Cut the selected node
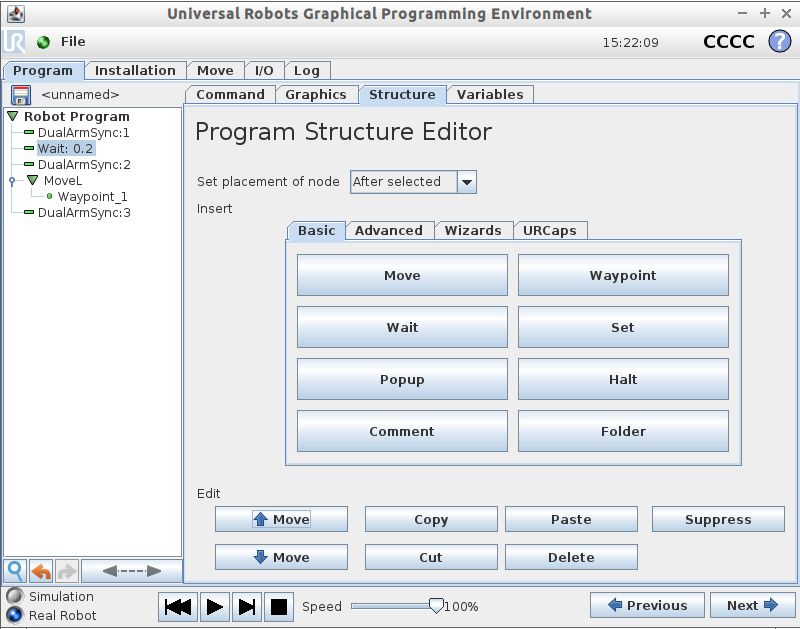Viewport: 800px width, 629px height. 431,557
